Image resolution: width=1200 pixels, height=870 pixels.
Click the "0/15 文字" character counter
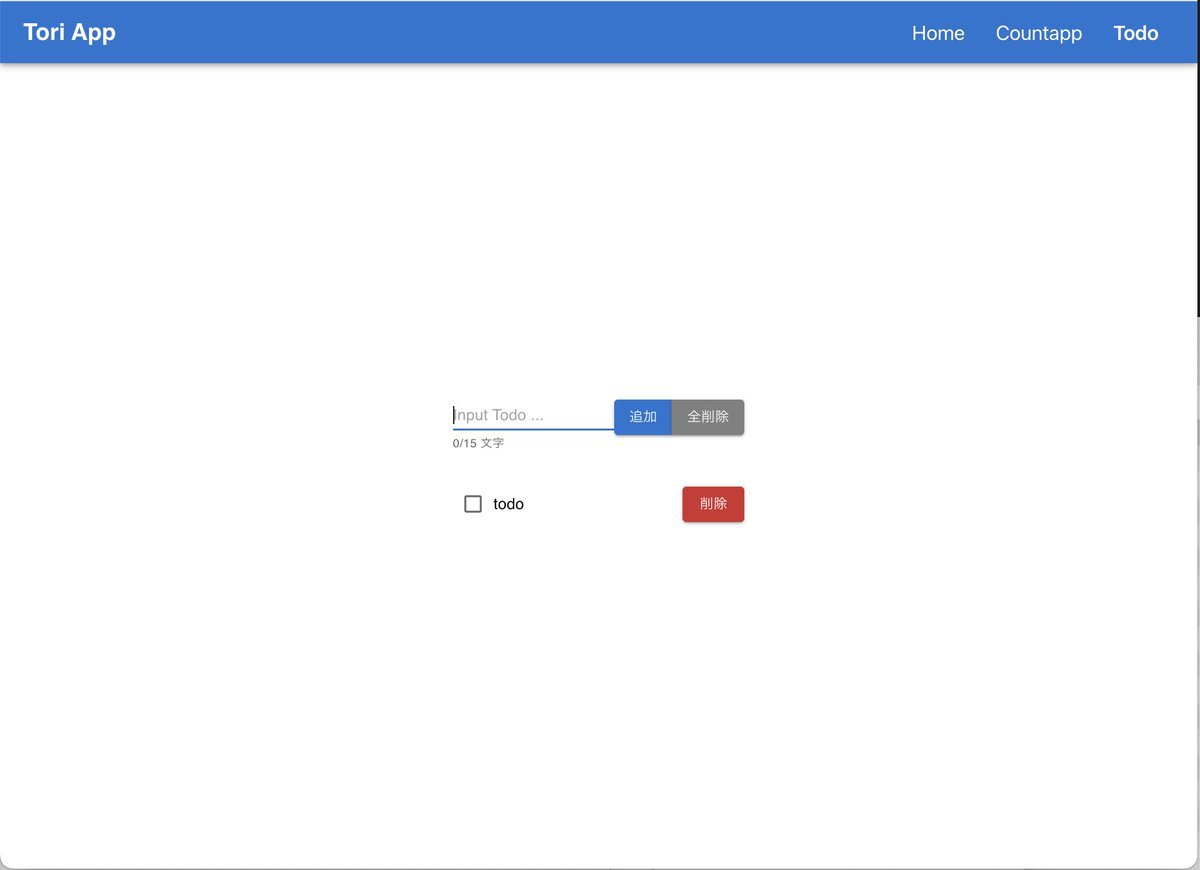tap(478, 443)
